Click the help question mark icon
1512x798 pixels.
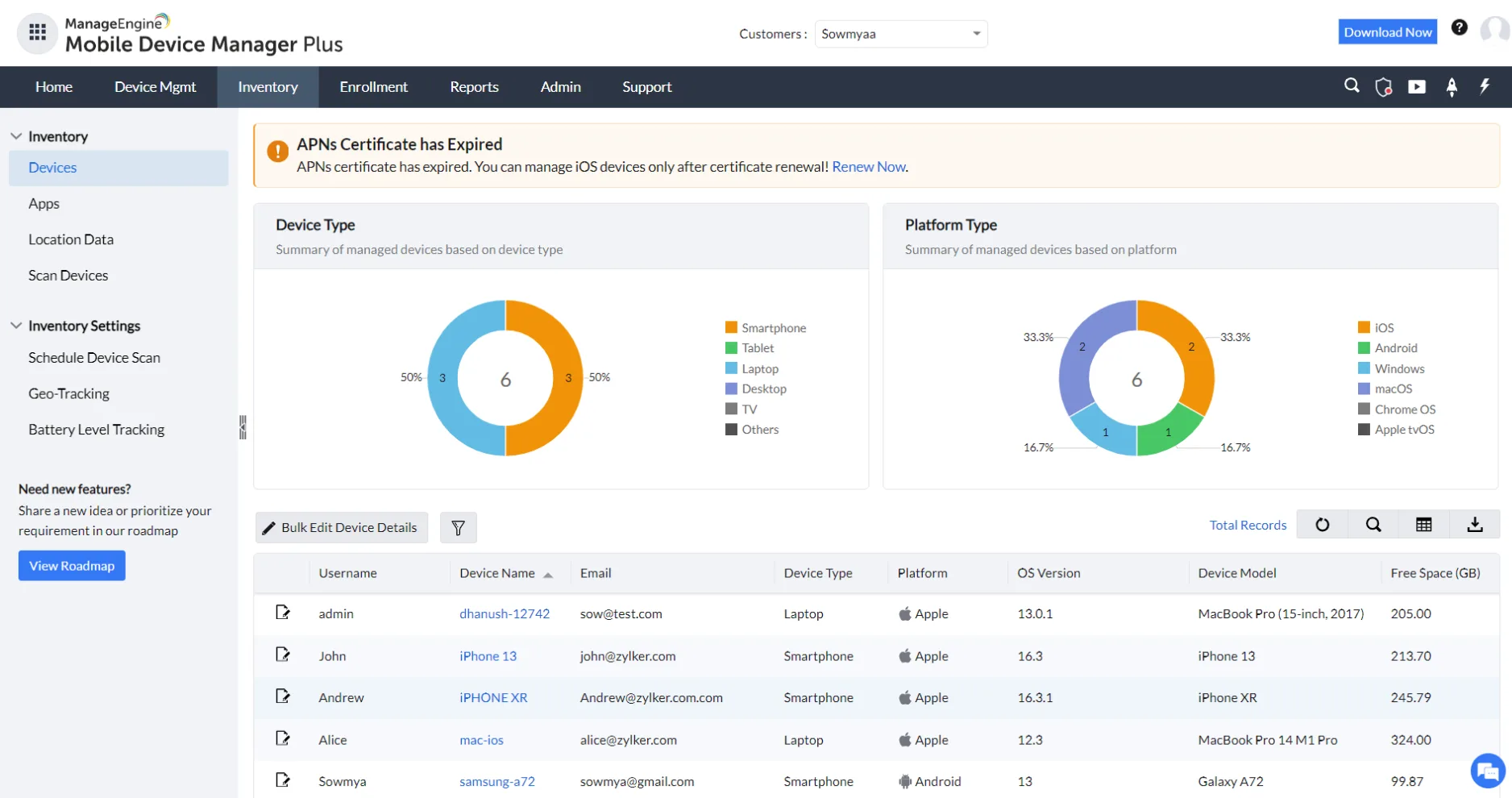pos(1459,28)
